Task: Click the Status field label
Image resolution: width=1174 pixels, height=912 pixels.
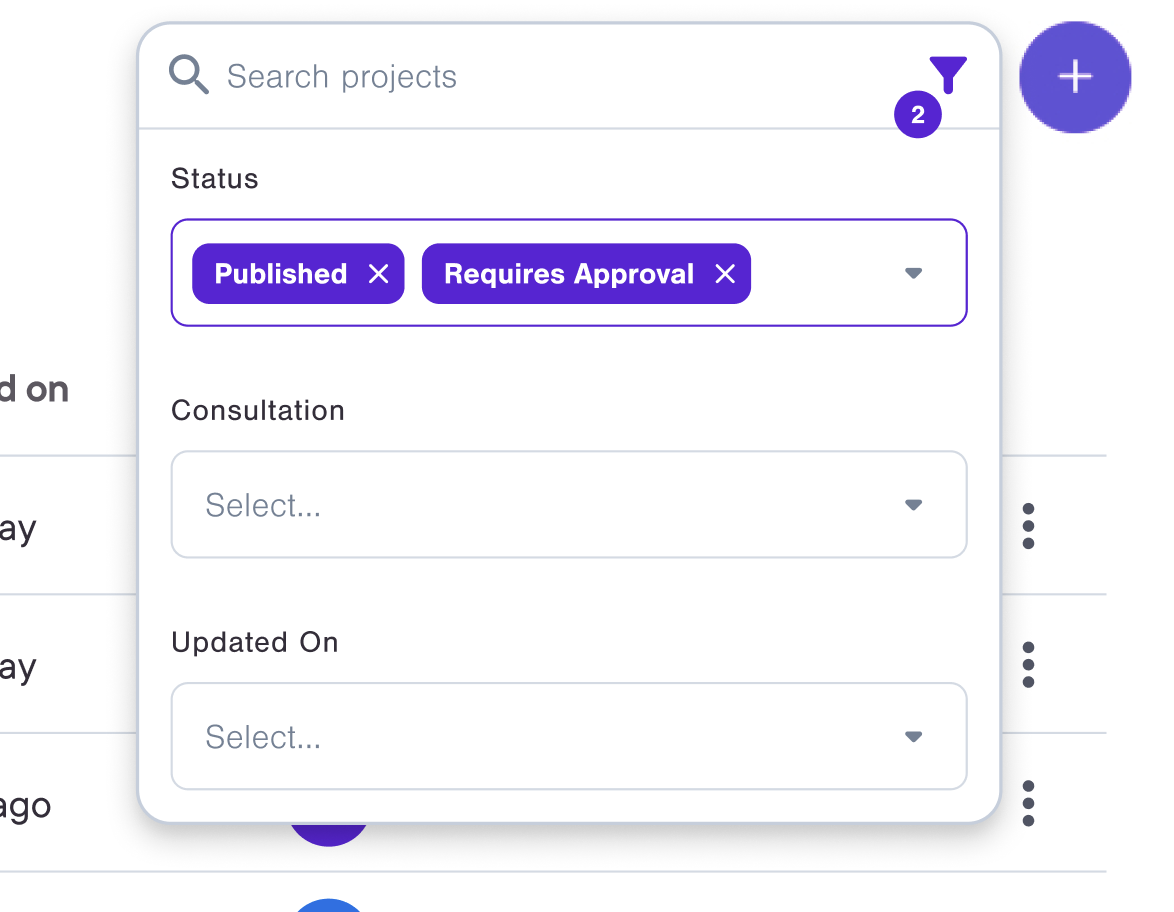Action: [x=215, y=179]
